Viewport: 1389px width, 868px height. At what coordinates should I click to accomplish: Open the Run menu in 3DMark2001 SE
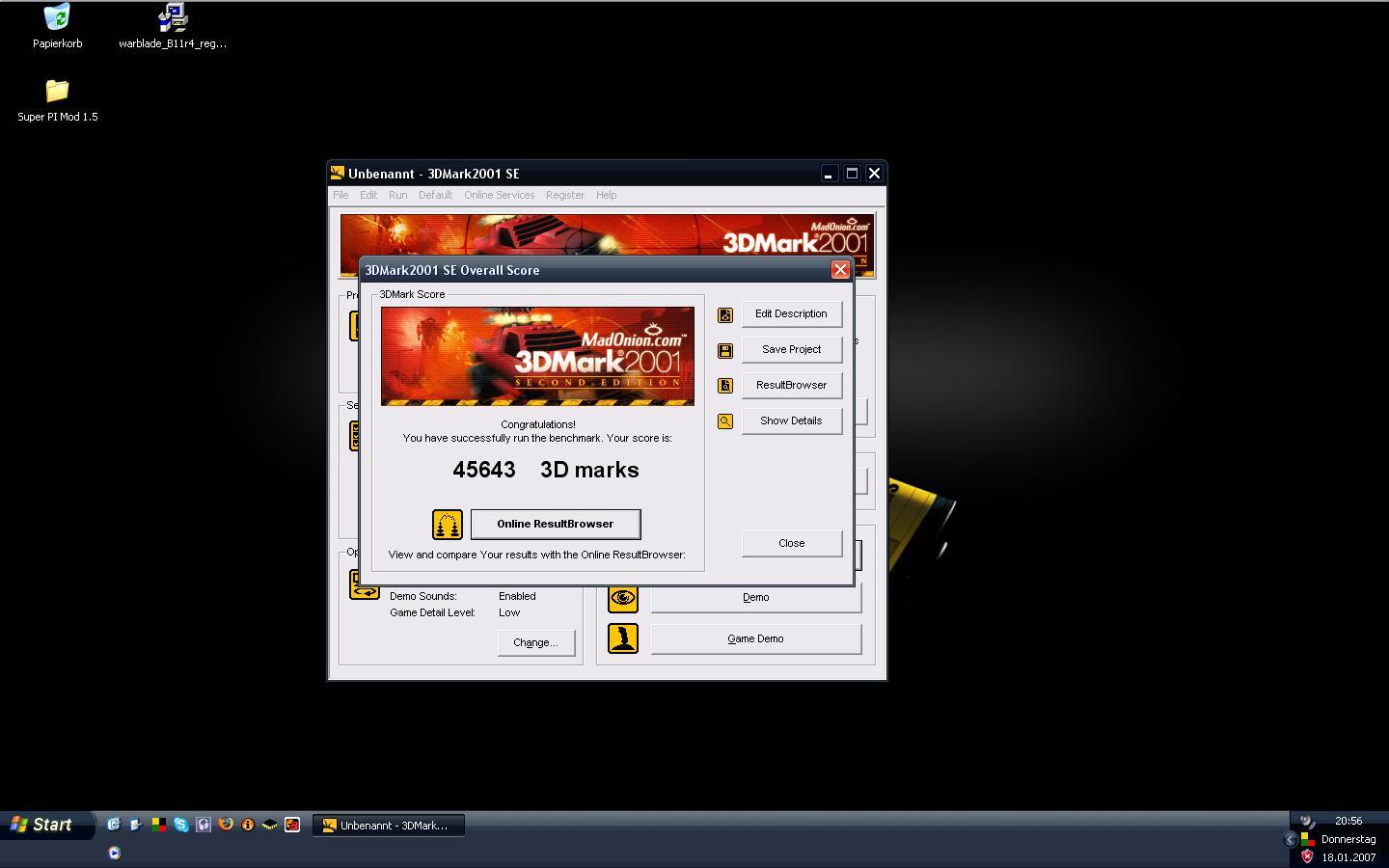coord(397,195)
